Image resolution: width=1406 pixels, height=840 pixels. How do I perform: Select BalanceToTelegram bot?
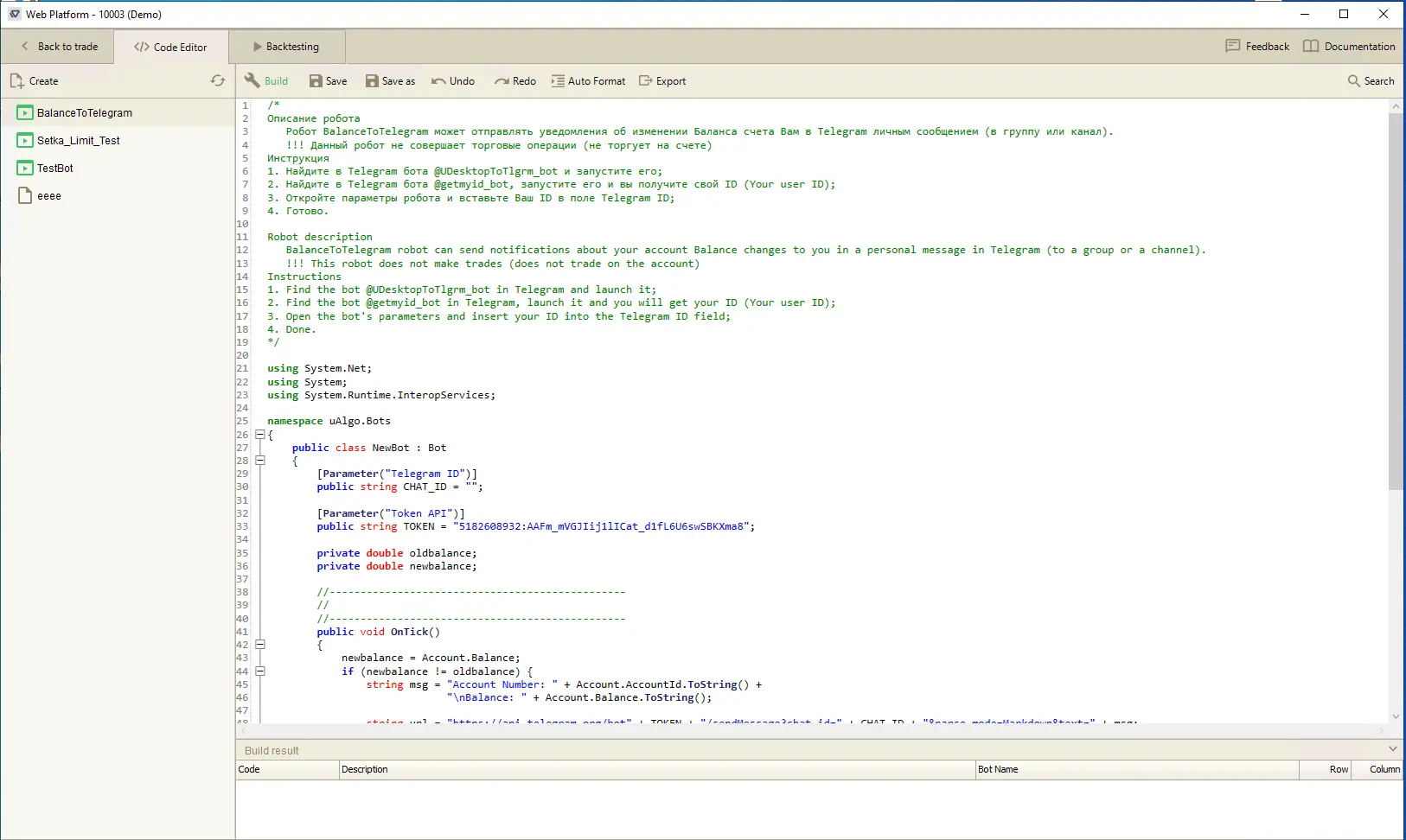click(x=118, y=112)
